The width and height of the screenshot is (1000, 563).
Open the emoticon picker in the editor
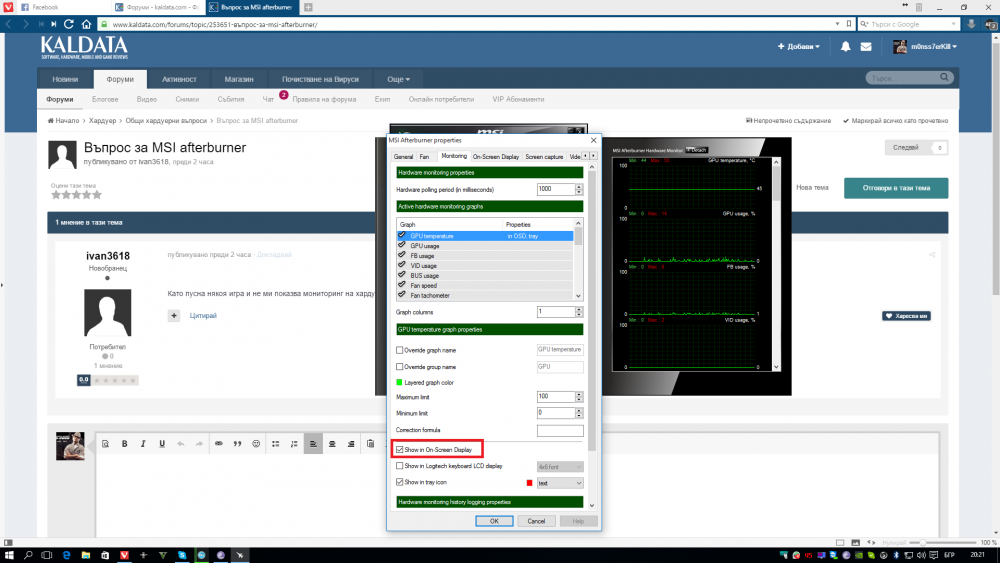pyautogui.click(x=256, y=444)
